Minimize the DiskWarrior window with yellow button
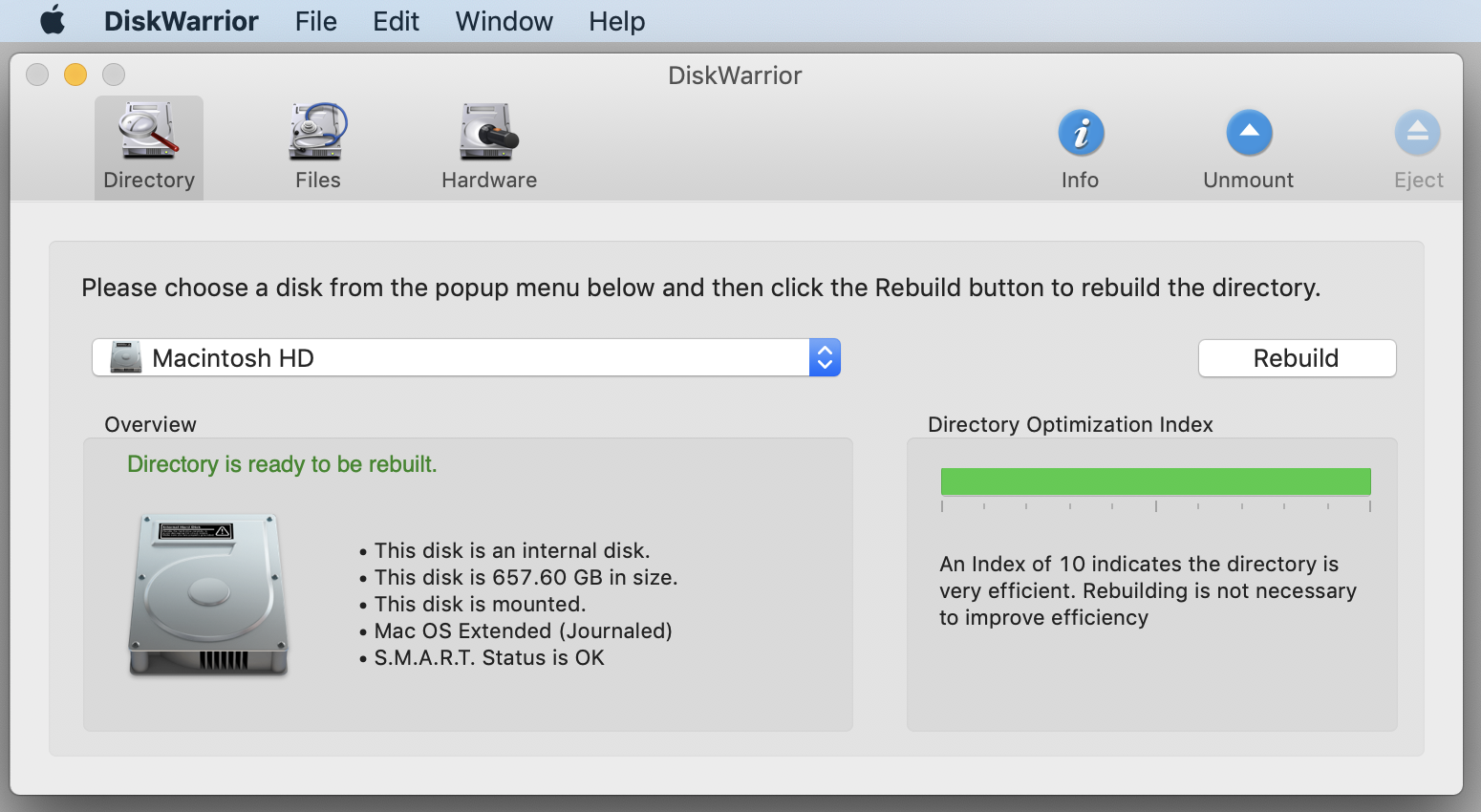 (75, 75)
